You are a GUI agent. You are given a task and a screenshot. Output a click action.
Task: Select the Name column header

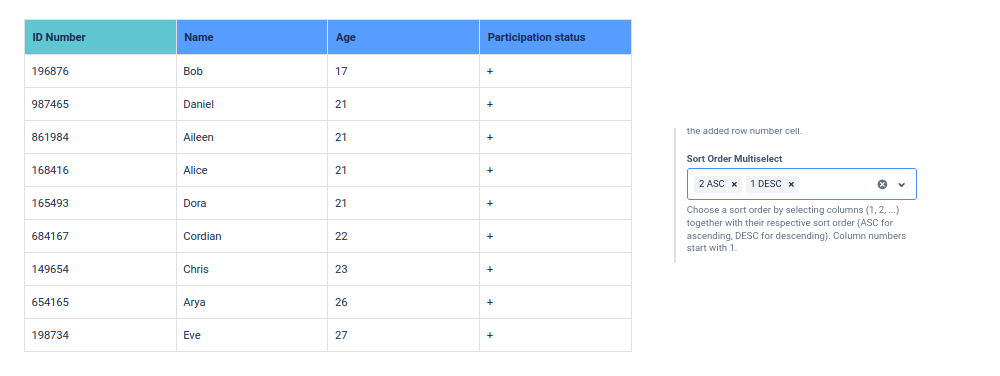coord(253,37)
